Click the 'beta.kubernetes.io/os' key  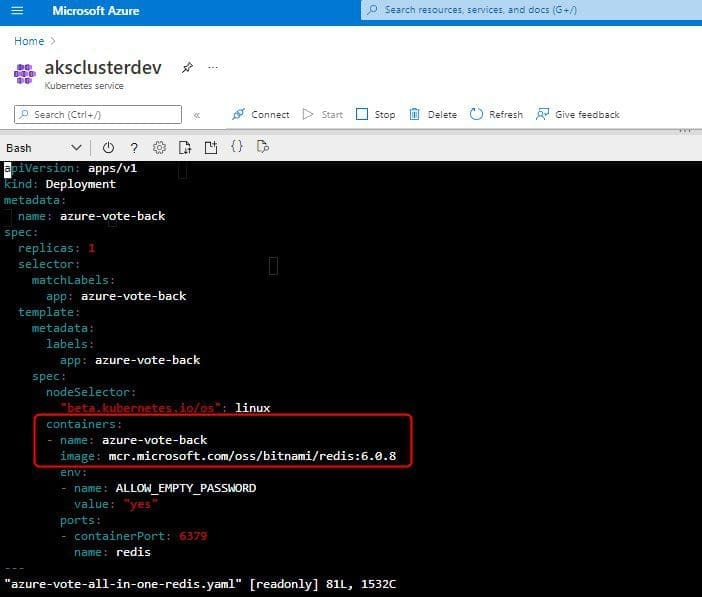(141, 408)
